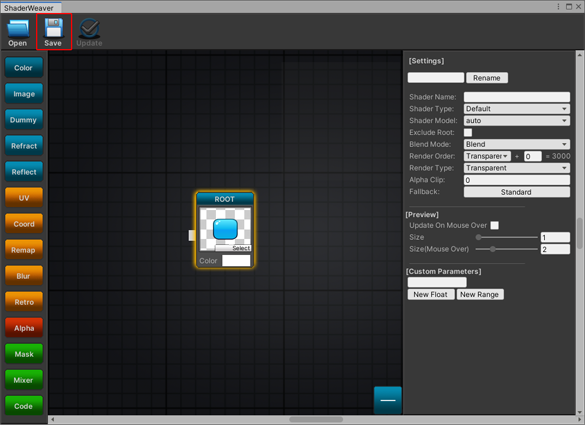Select the ShaderWeaver window tab
Screen dimensions: 585x425
[29, 7]
